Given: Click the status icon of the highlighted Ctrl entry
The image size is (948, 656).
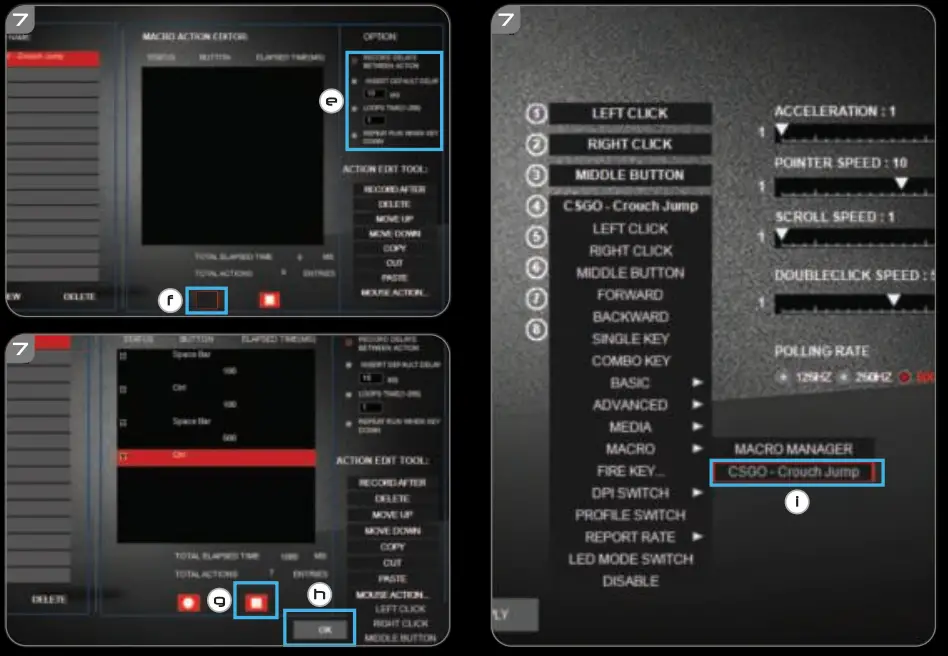Looking at the screenshot, I should (123, 458).
